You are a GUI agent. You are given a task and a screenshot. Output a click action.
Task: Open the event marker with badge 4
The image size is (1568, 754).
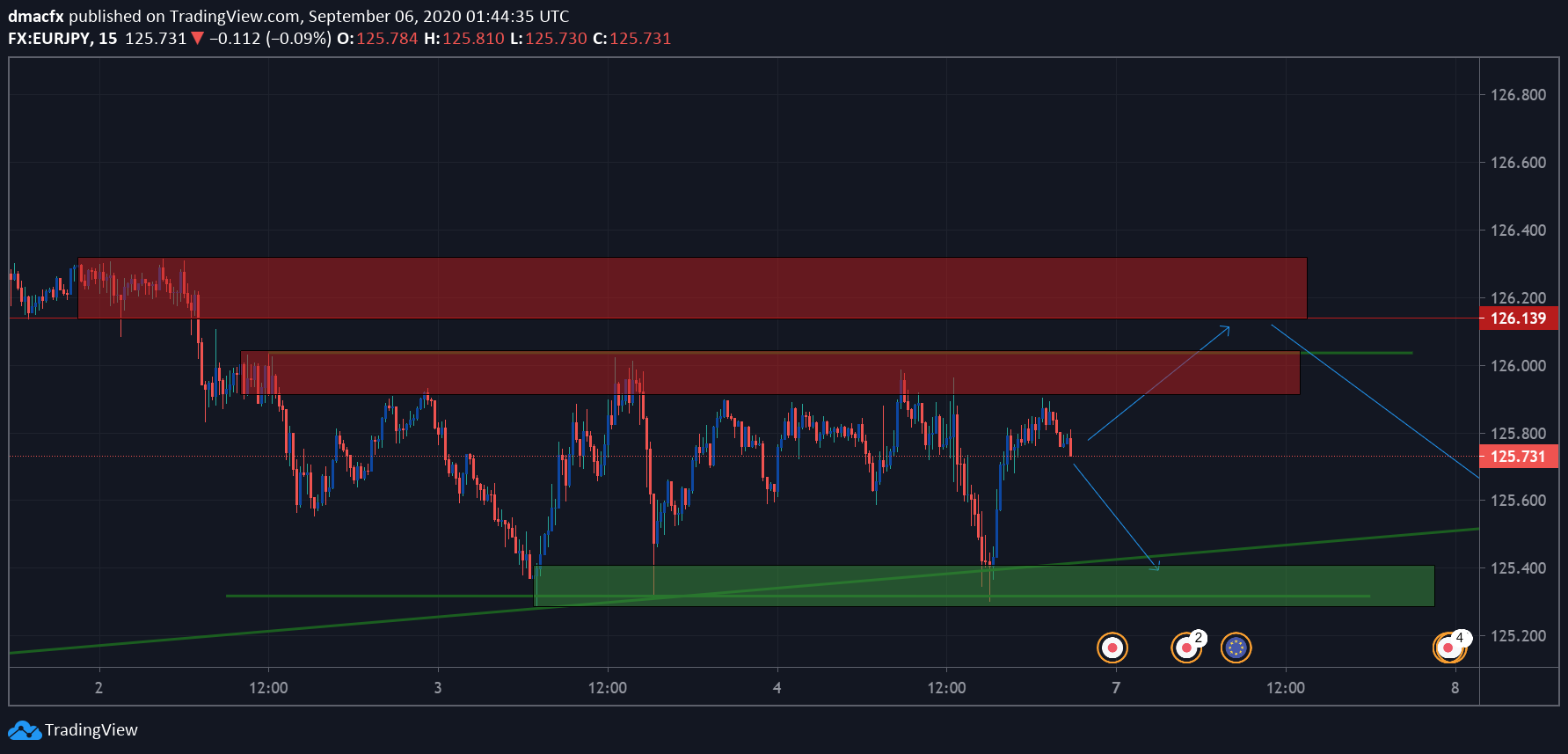click(1449, 648)
